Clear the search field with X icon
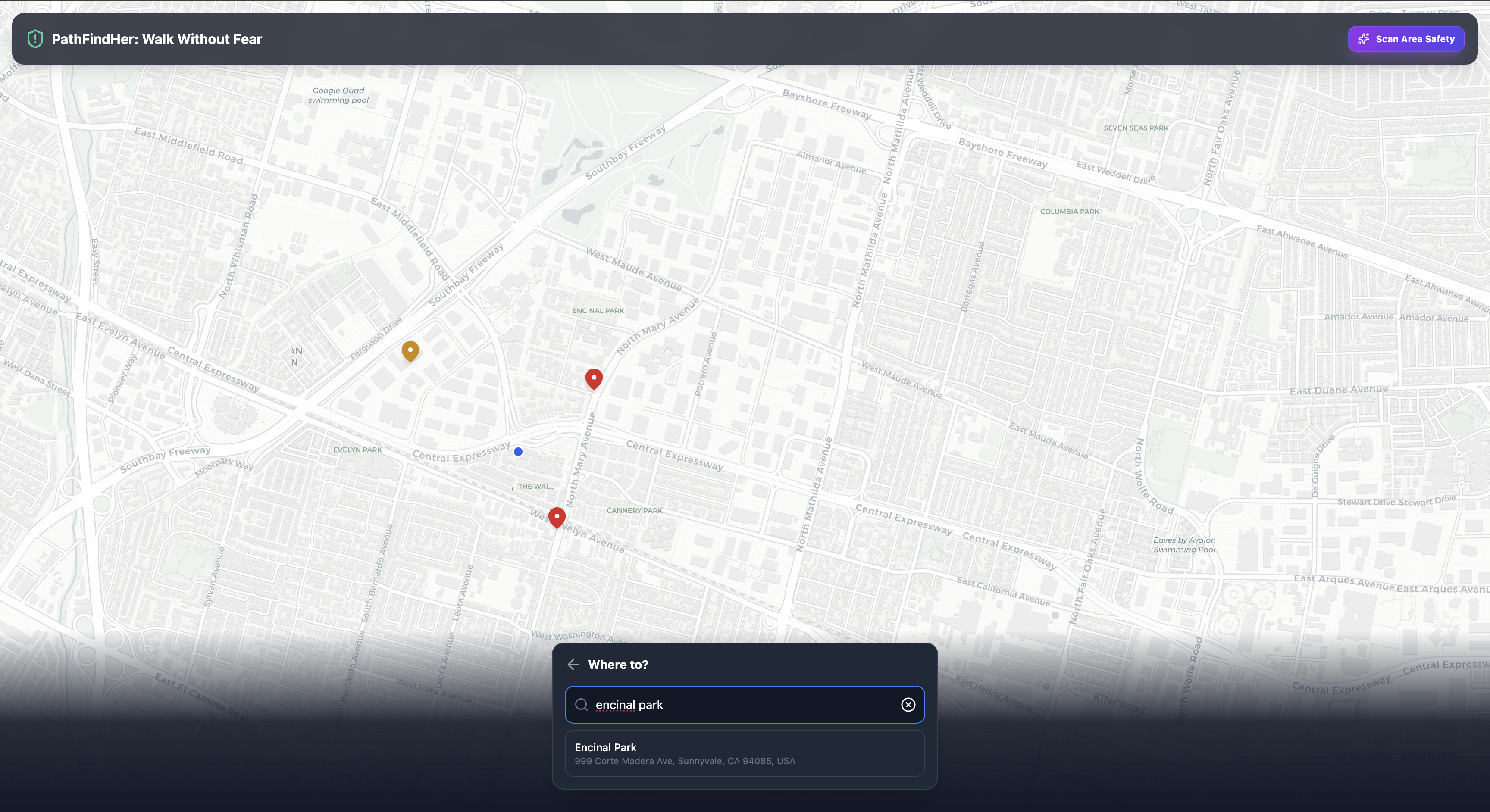Image resolution: width=1490 pixels, height=812 pixels. [x=908, y=704]
